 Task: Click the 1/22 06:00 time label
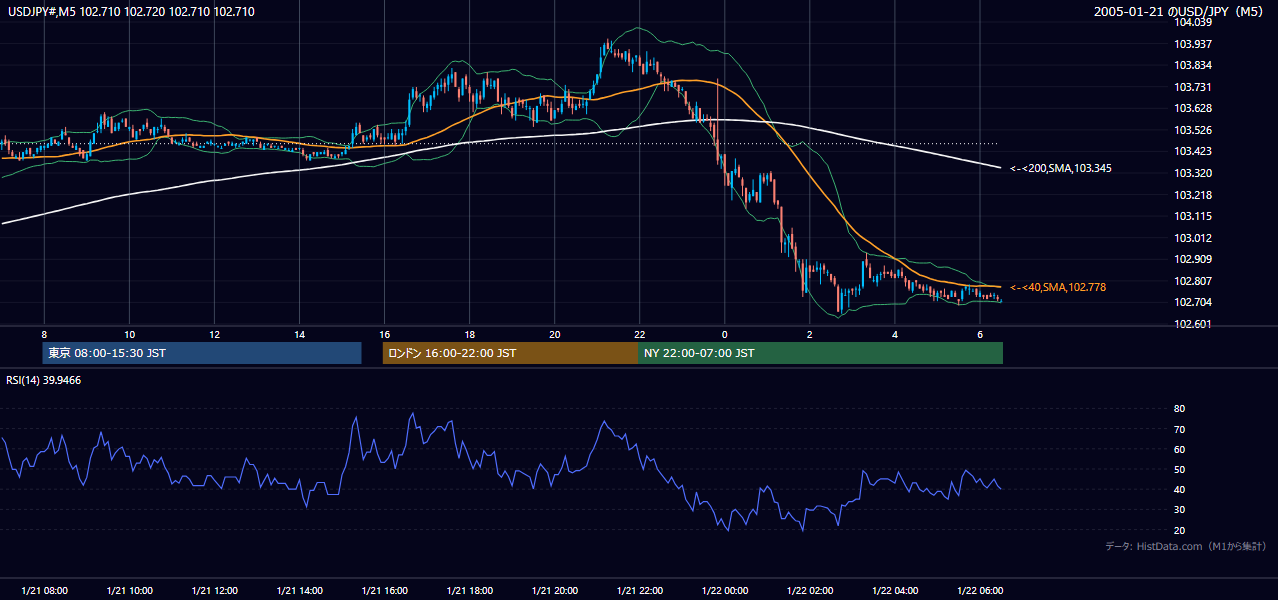pyautogui.click(x=979, y=590)
